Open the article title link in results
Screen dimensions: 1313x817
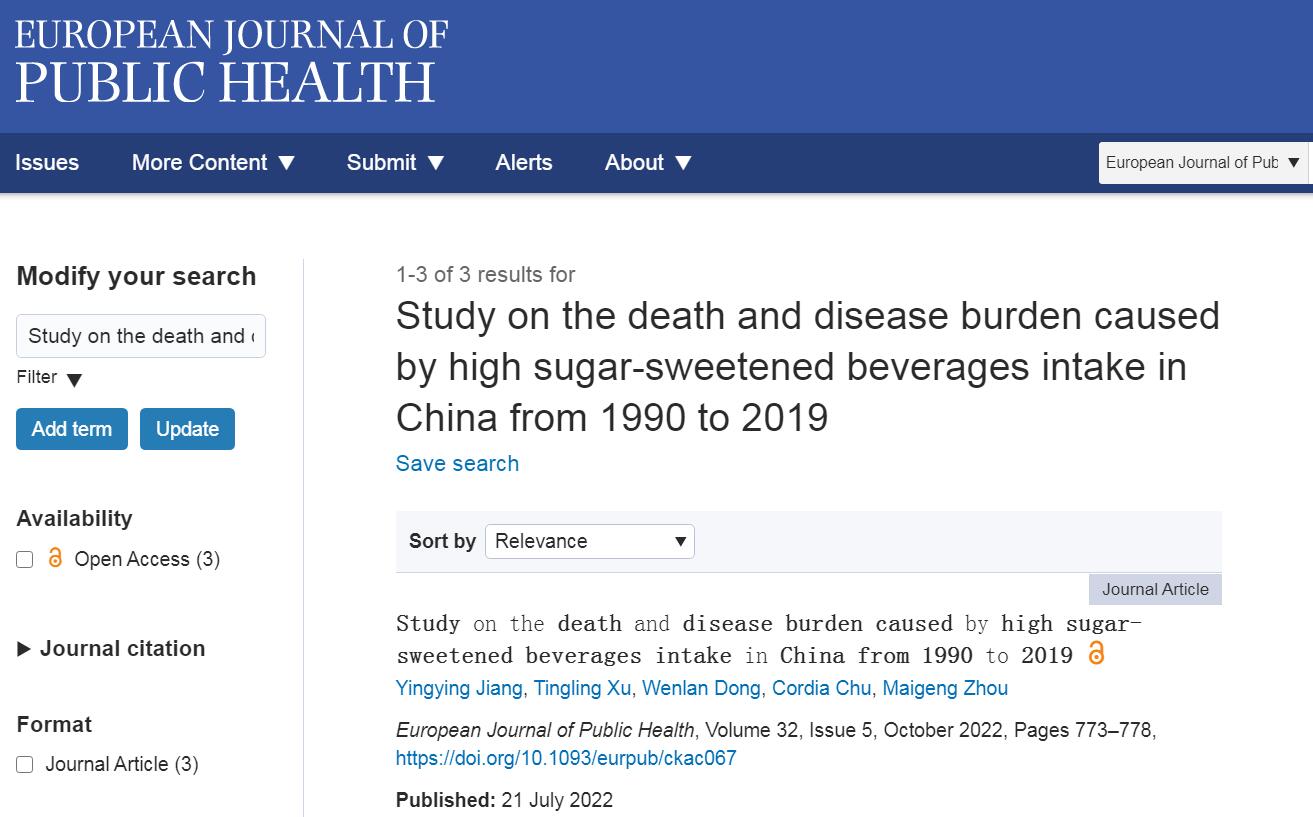click(769, 639)
